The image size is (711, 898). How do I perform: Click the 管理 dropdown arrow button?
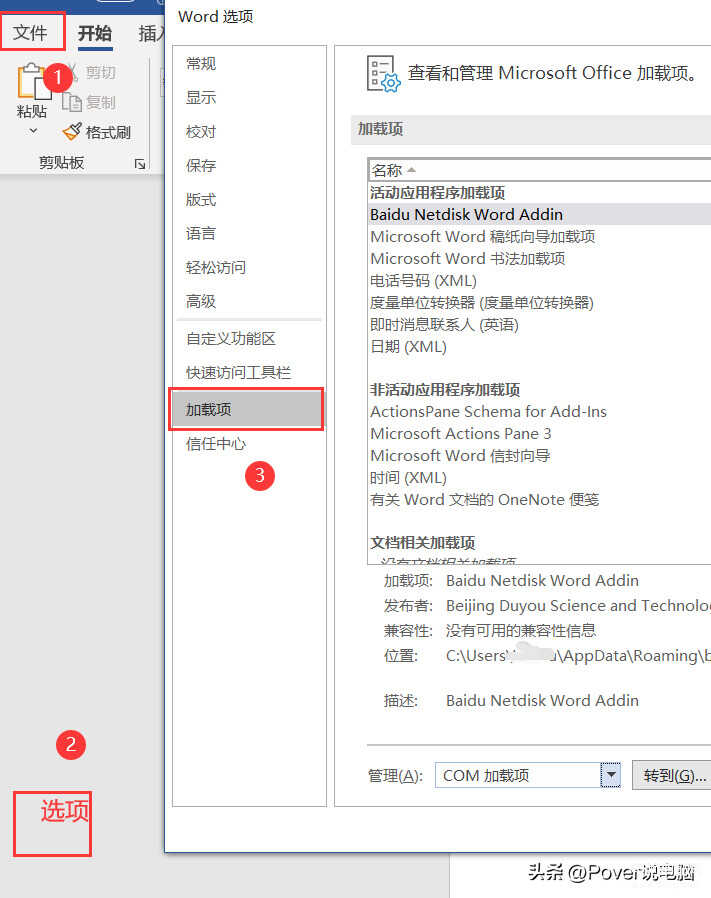tap(611, 775)
